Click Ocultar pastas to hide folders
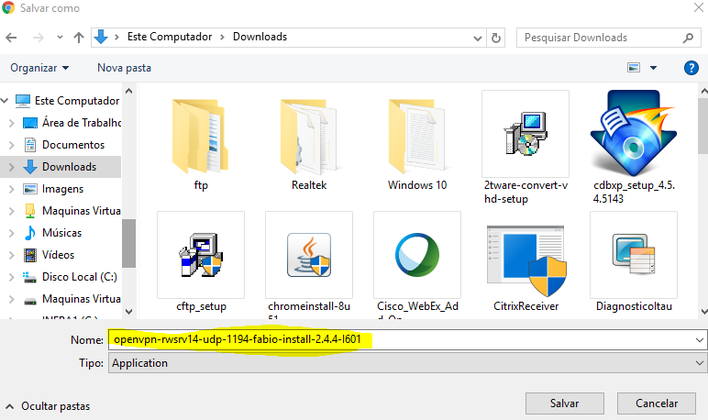 point(48,406)
